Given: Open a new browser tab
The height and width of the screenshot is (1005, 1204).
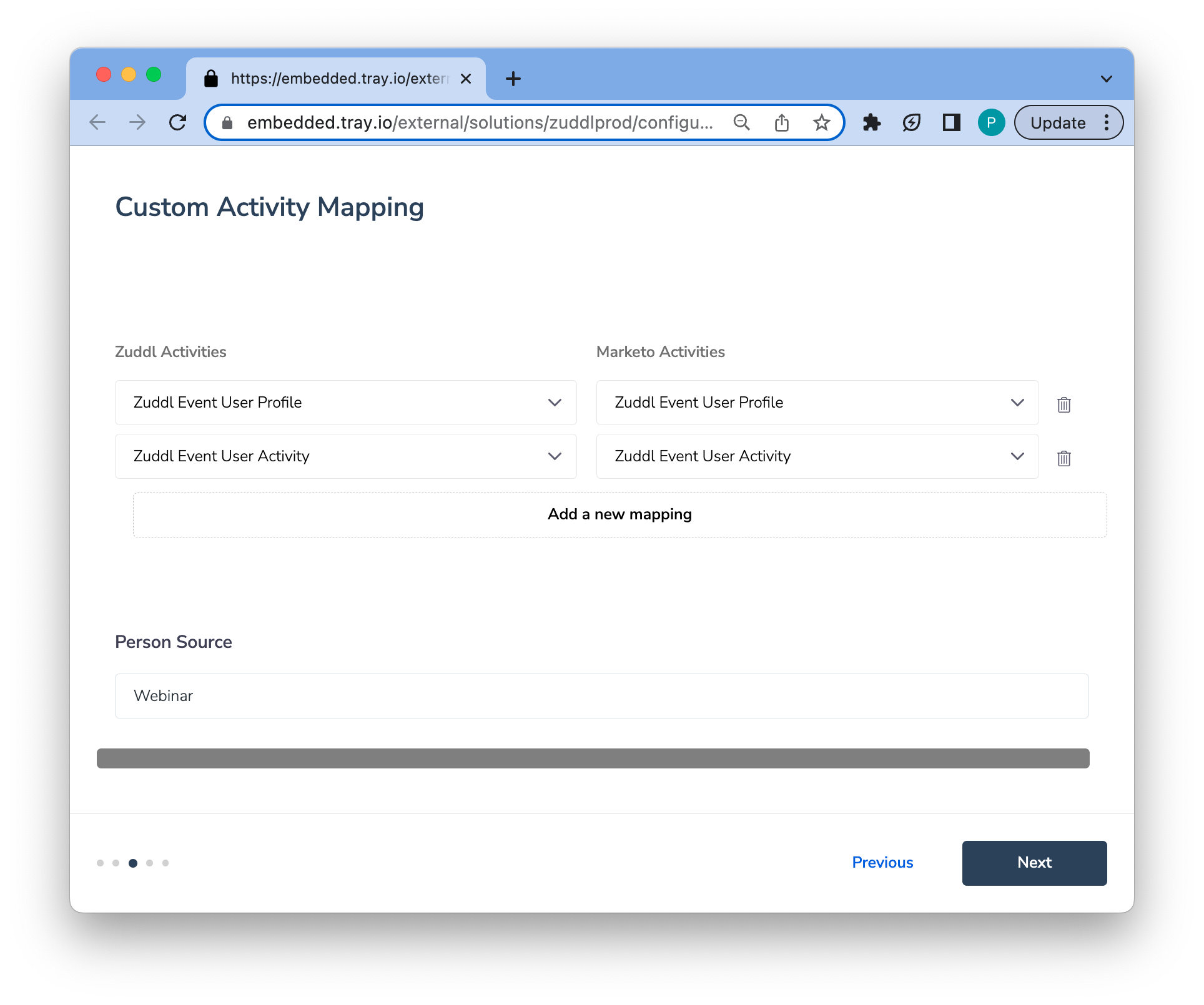Looking at the screenshot, I should (x=513, y=79).
